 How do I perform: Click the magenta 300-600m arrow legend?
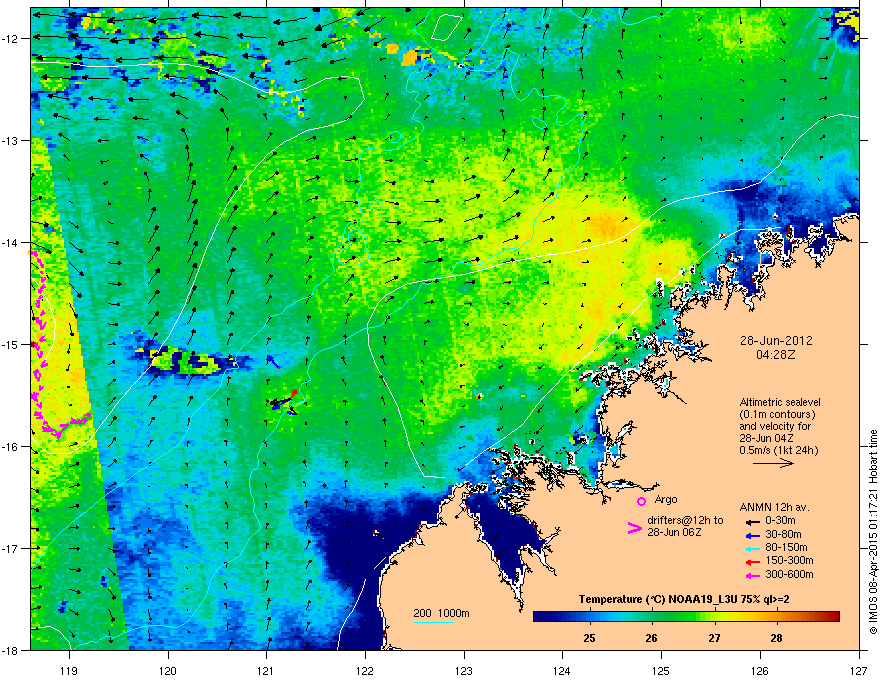[752, 575]
